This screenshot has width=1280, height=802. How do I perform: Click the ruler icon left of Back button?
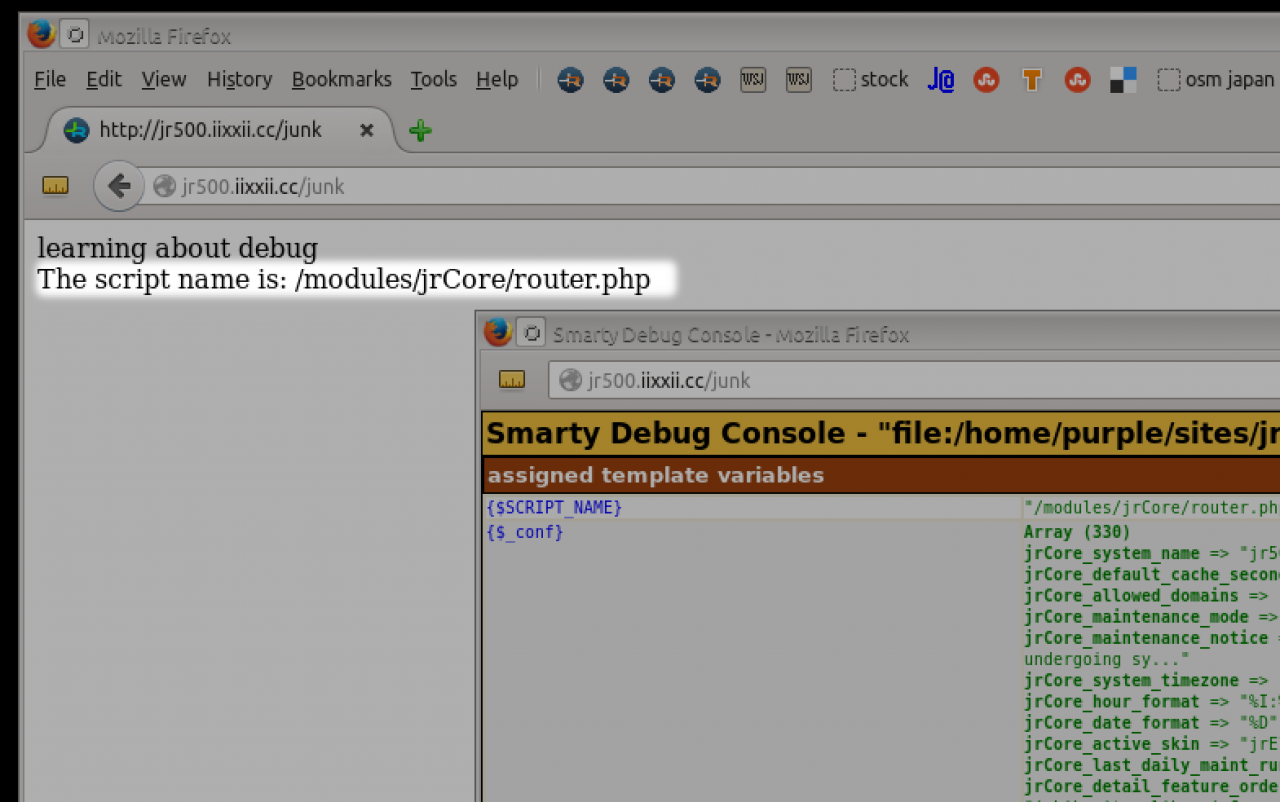pos(55,186)
